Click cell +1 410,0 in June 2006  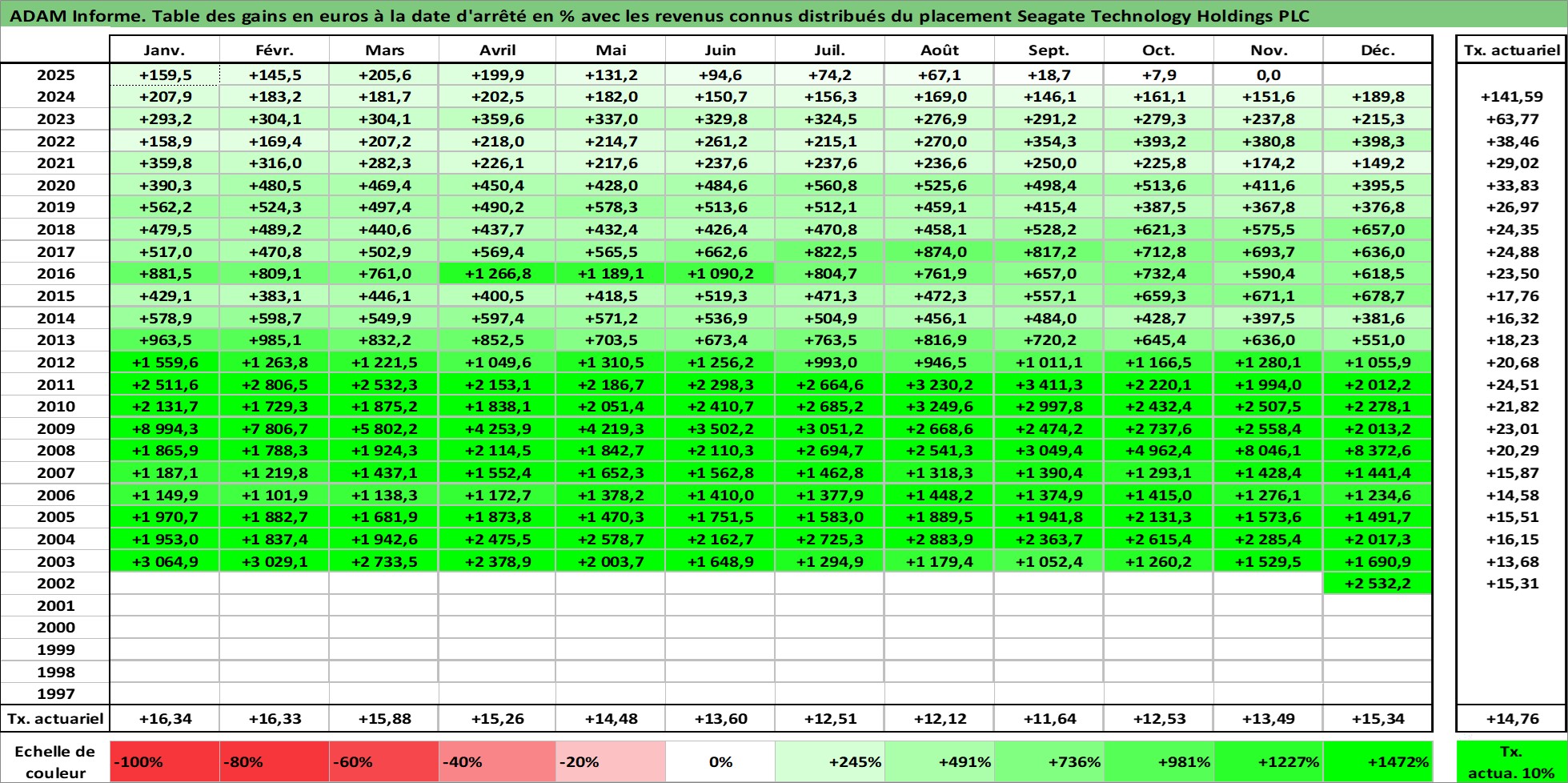[x=720, y=496]
